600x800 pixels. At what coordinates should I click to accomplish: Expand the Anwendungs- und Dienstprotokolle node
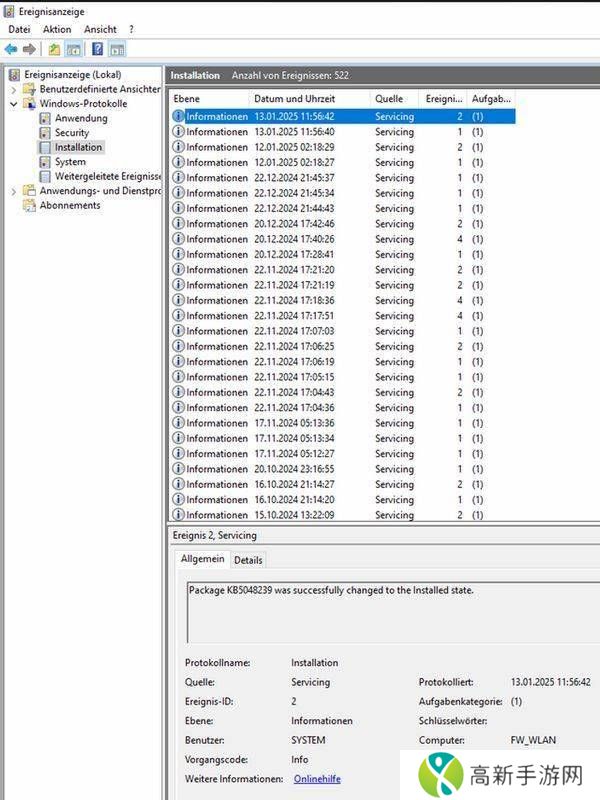click(x=14, y=191)
